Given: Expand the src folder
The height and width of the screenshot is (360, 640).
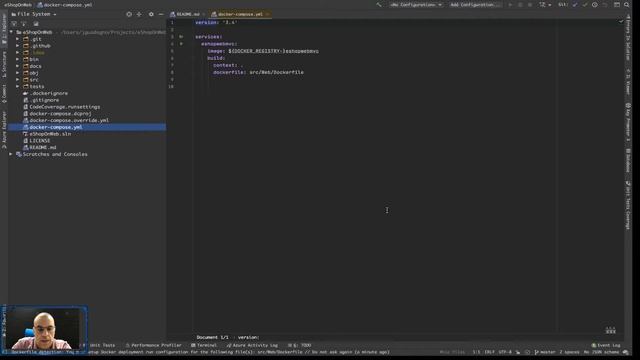Looking at the screenshot, I should click(18, 80).
